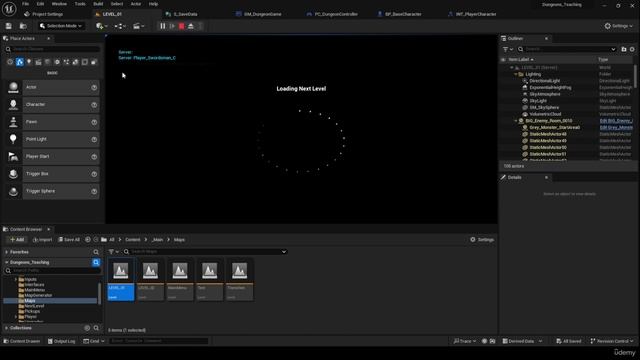This screenshot has height=360, width=640.
Task: Click the Edit Grey_Monster link
Action: tap(616, 128)
